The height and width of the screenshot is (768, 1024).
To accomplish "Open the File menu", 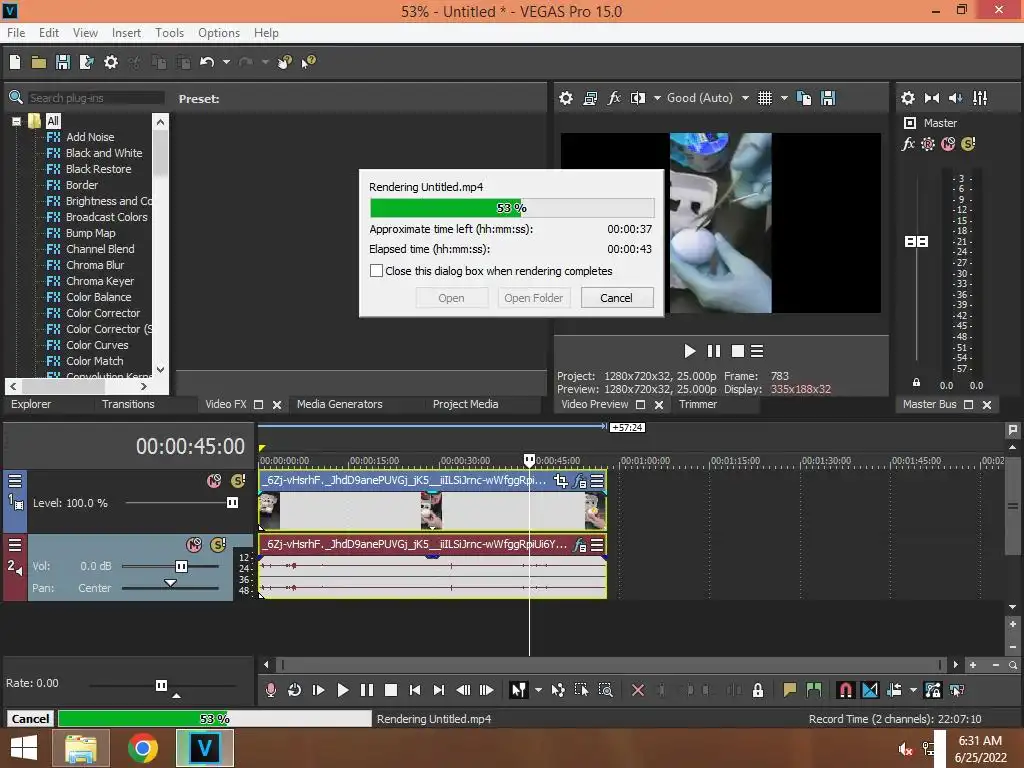I will (16, 33).
